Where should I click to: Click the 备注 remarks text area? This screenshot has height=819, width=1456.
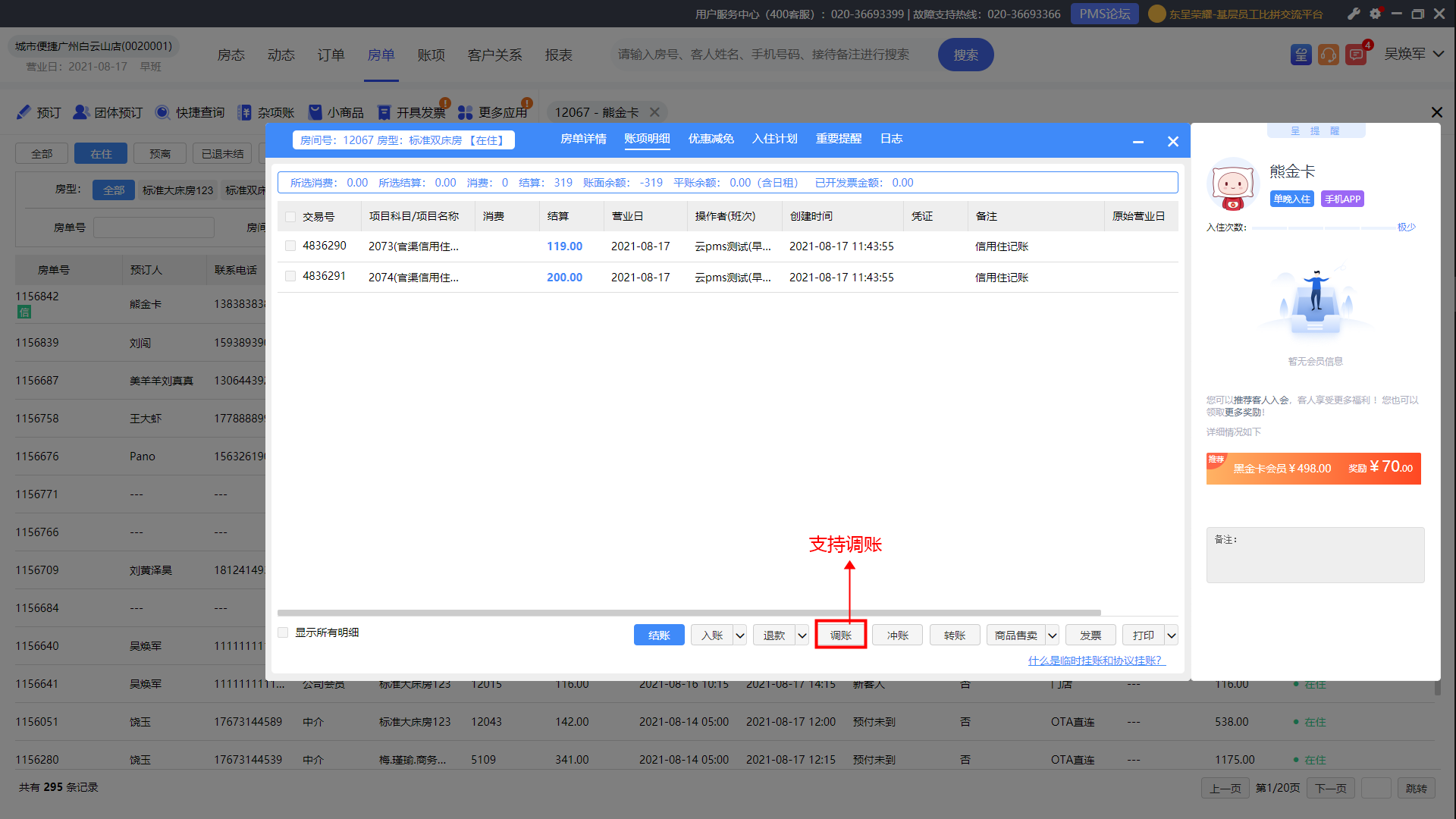pos(1315,555)
